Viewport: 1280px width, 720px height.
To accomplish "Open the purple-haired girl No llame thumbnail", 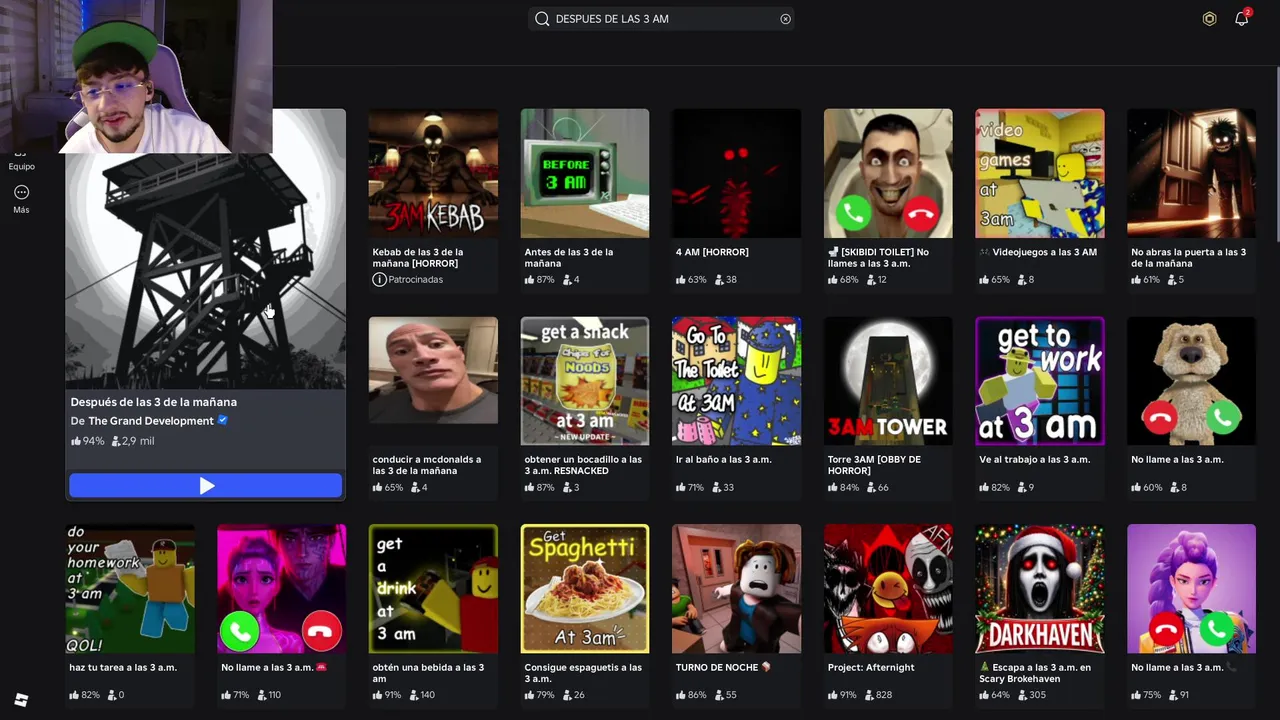I will [1192, 589].
